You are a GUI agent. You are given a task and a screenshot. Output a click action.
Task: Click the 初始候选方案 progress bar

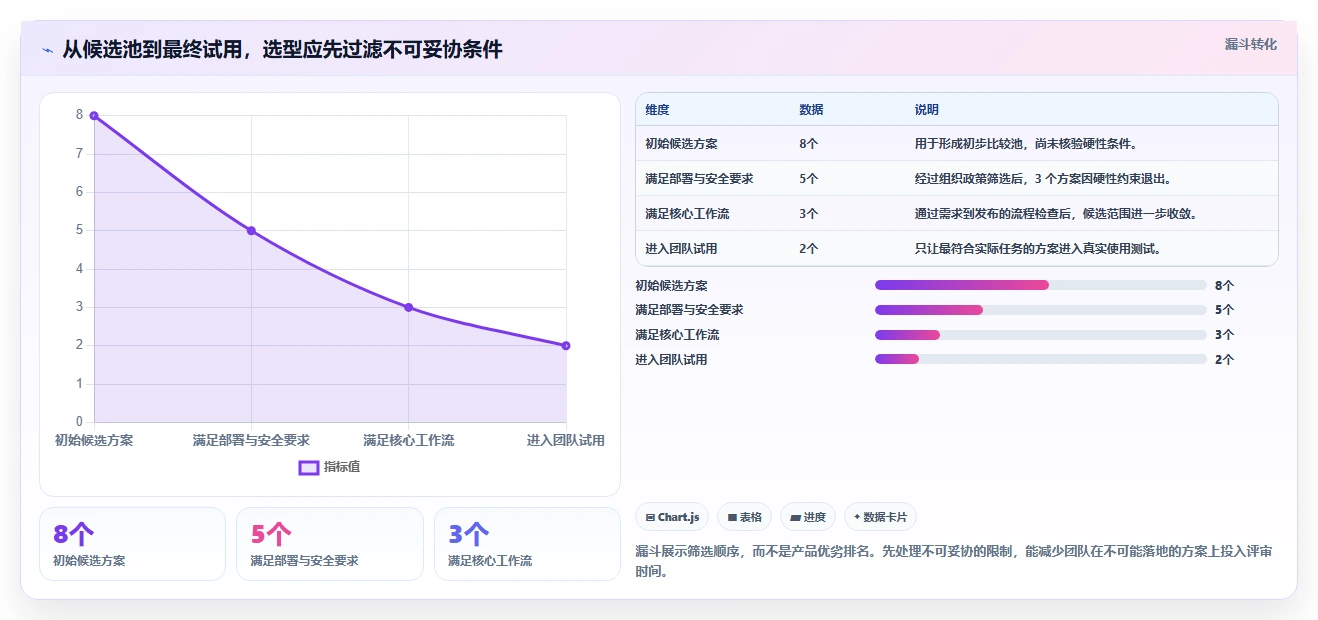tap(1040, 285)
